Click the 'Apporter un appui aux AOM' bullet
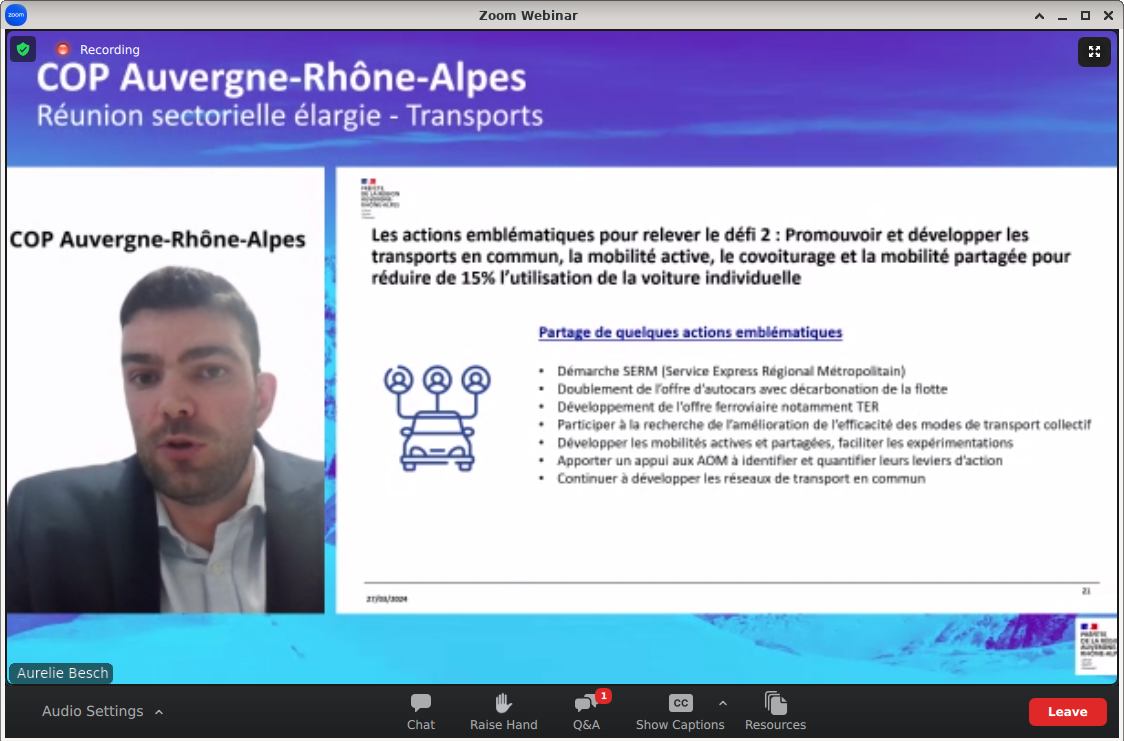Image resolution: width=1124 pixels, height=741 pixels. point(780,460)
